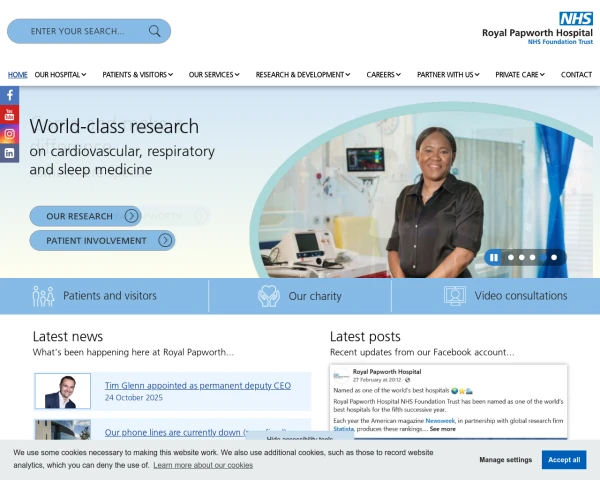Open the Instagram social sidebar icon

point(10,134)
